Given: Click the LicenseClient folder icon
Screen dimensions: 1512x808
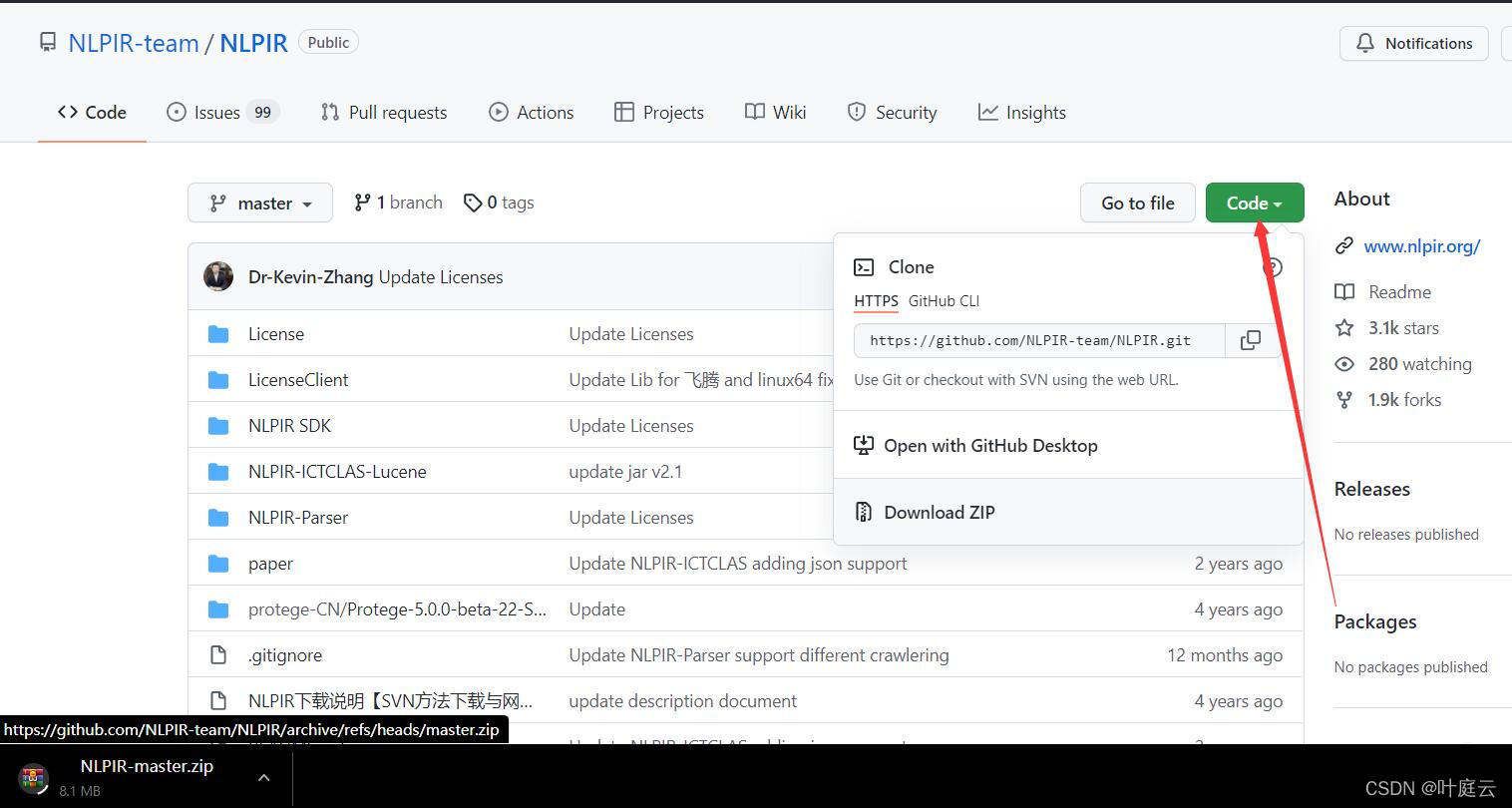Looking at the screenshot, I should [x=218, y=380].
